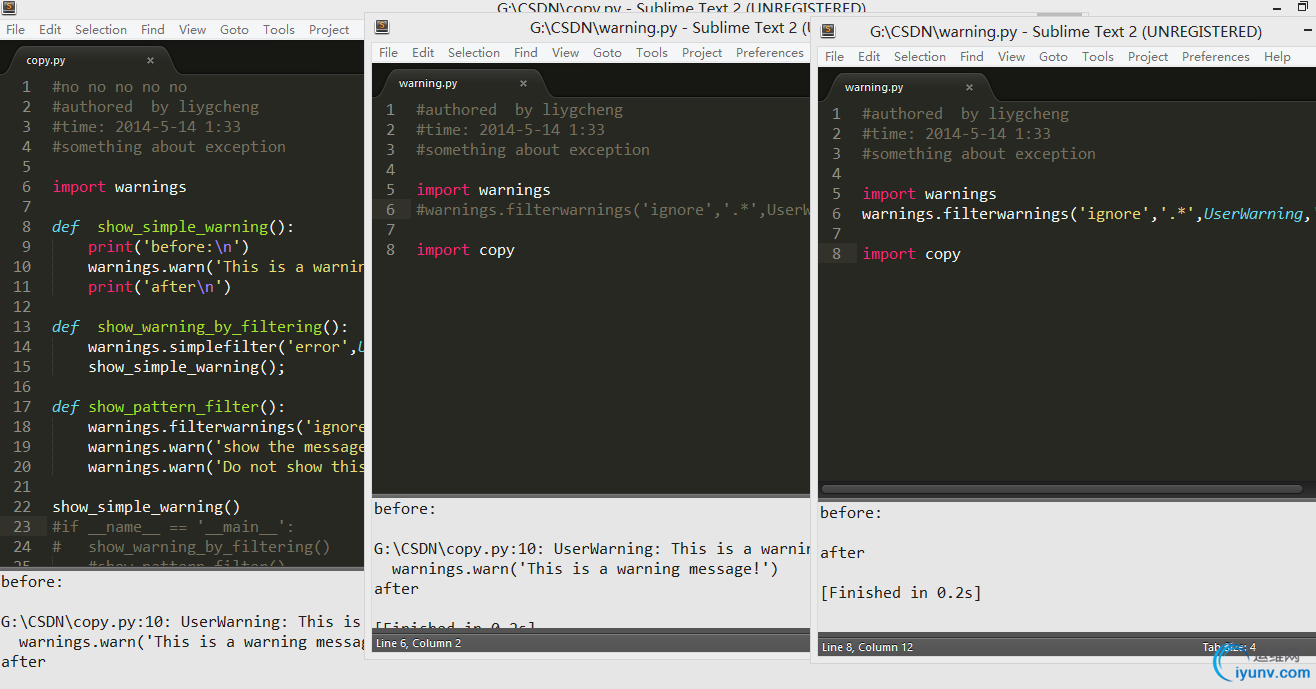Open Tools menu in the middle warning.py window

[652, 53]
